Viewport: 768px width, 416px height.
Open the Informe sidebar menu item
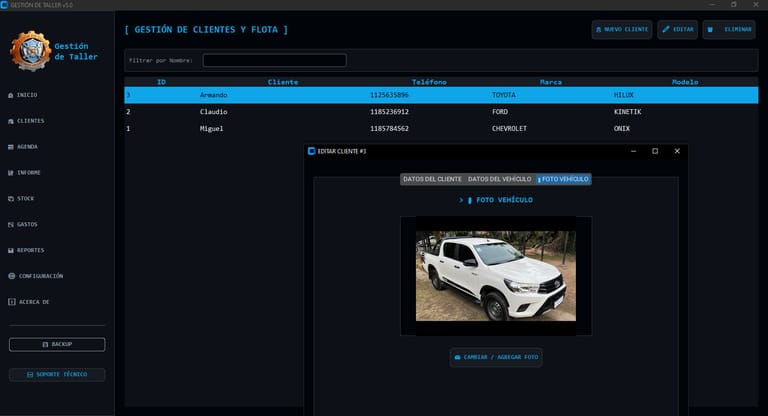coord(28,173)
